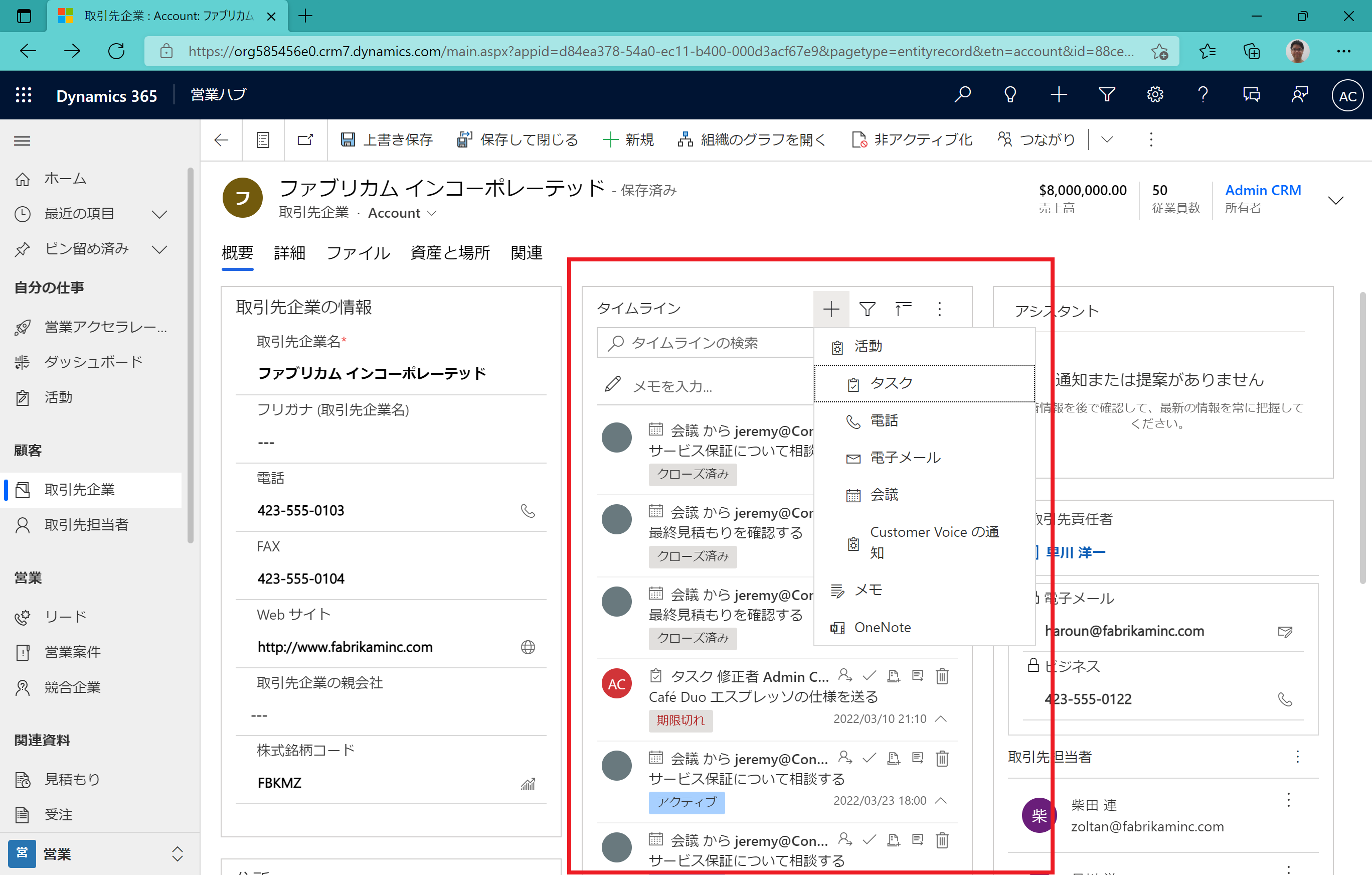The width and height of the screenshot is (1372, 875).
Task: Switch to the 詳細 tab
Action: tap(289, 253)
